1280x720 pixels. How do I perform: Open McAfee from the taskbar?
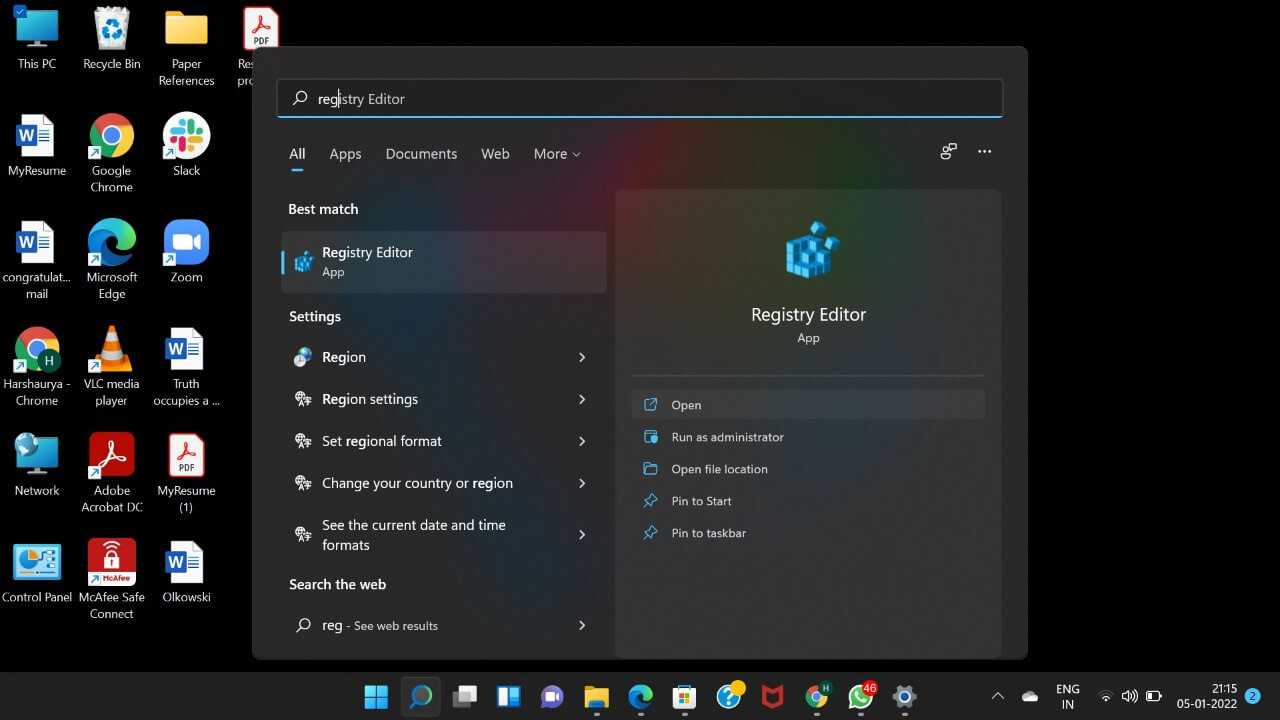772,696
